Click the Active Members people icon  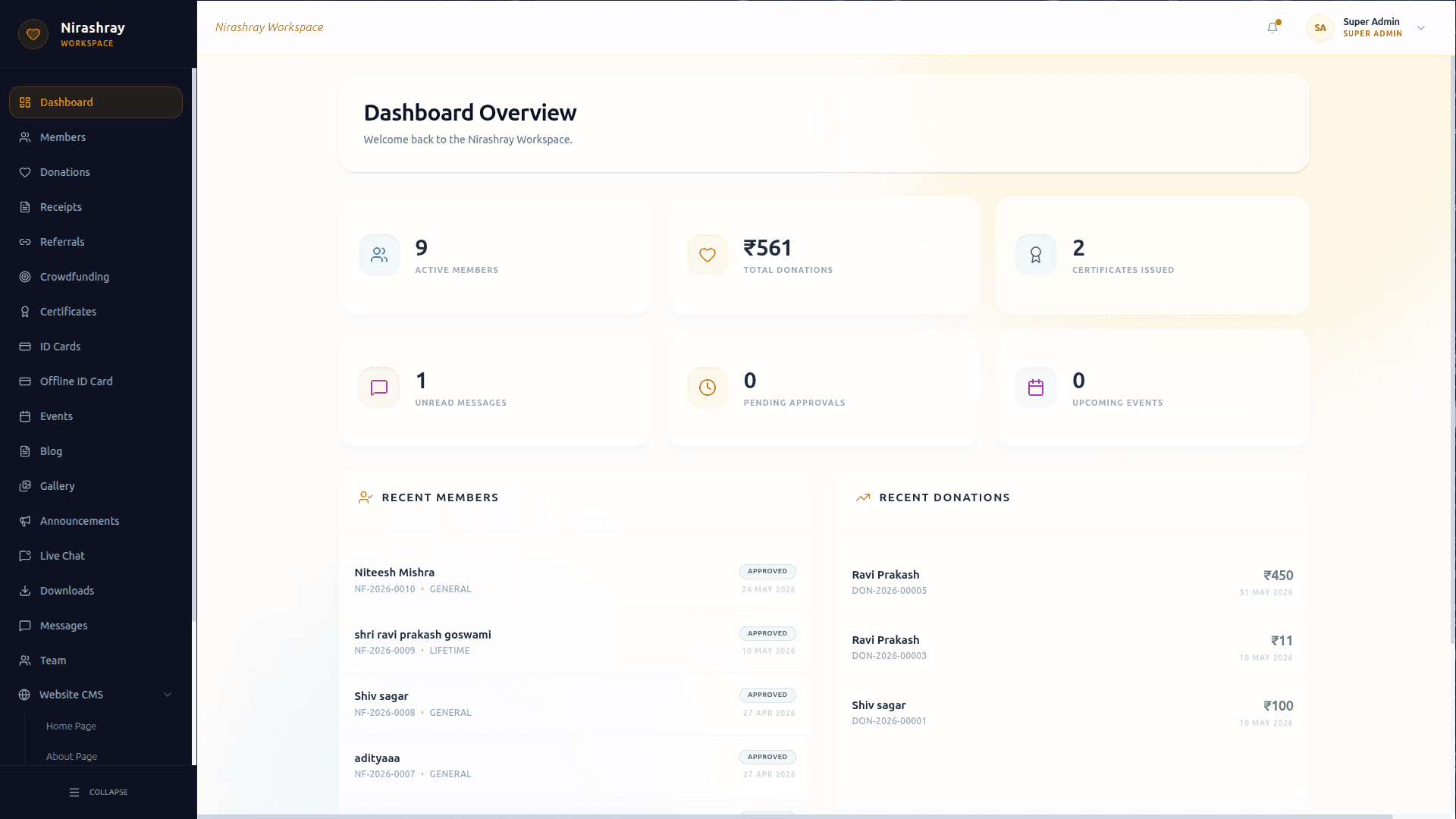coord(379,255)
